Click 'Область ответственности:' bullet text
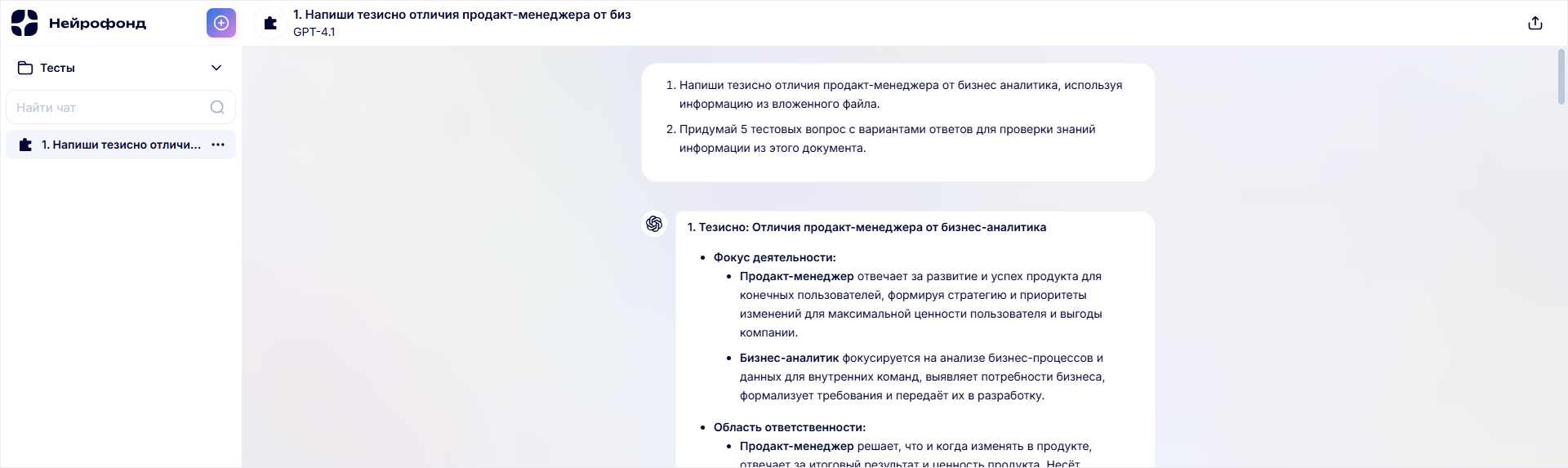The height and width of the screenshot is (468, 1568). (790, 427)
